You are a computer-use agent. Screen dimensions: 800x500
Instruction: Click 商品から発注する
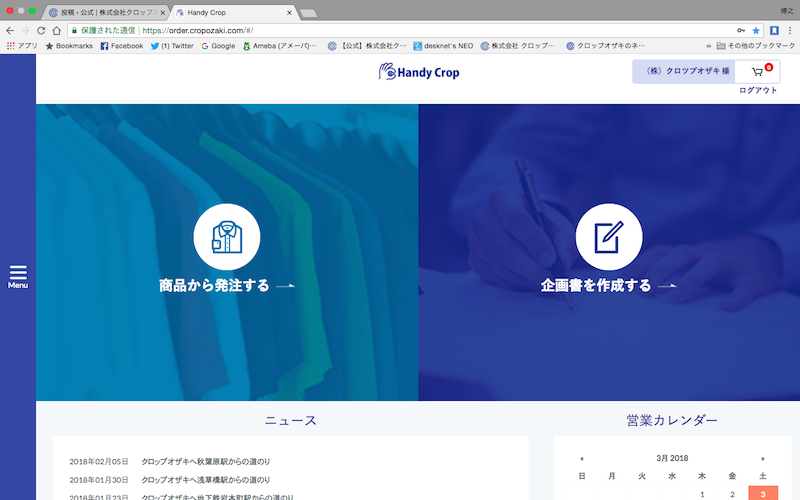coord(215,286)
